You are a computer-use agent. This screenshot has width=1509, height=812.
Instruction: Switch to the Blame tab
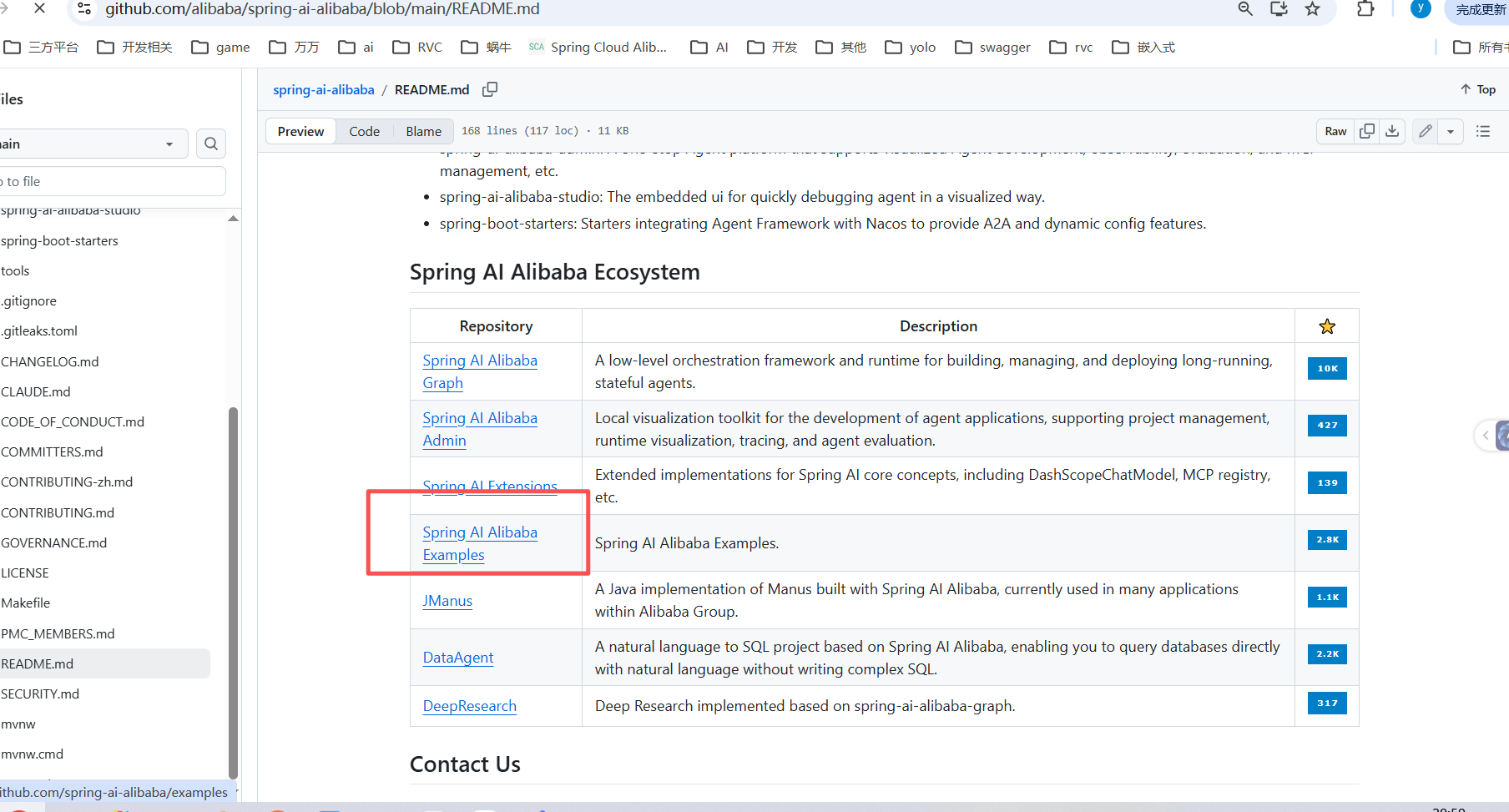pos(424,131)
